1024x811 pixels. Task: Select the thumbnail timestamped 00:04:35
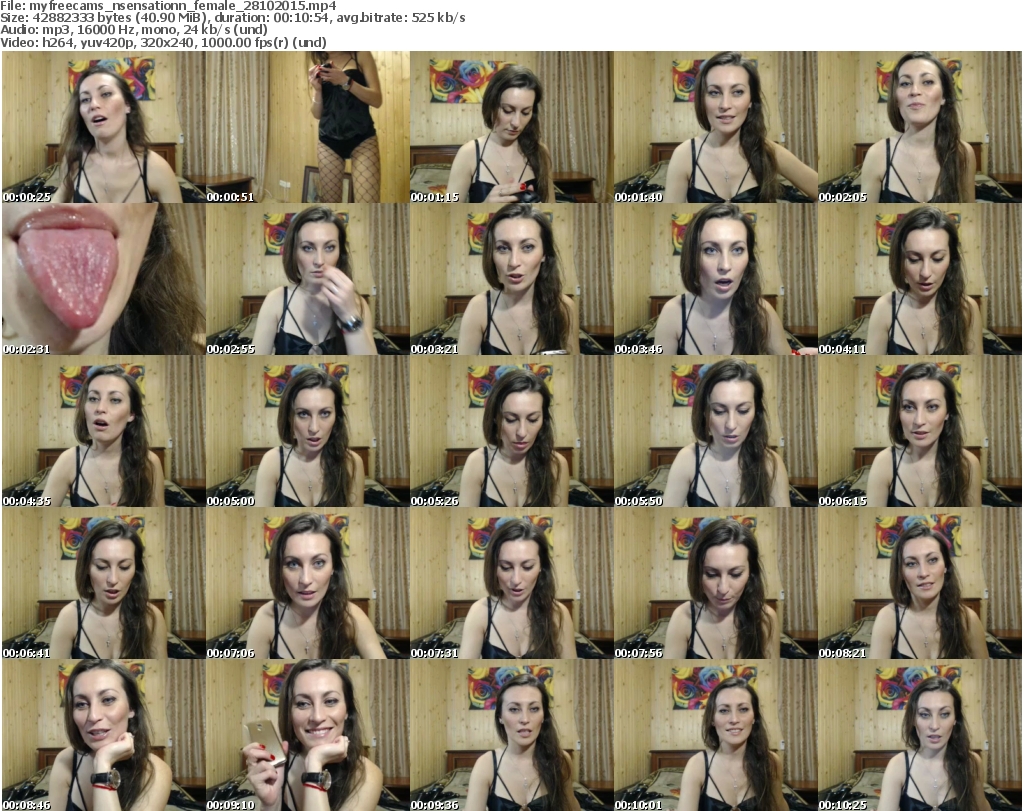click(104, 432)
